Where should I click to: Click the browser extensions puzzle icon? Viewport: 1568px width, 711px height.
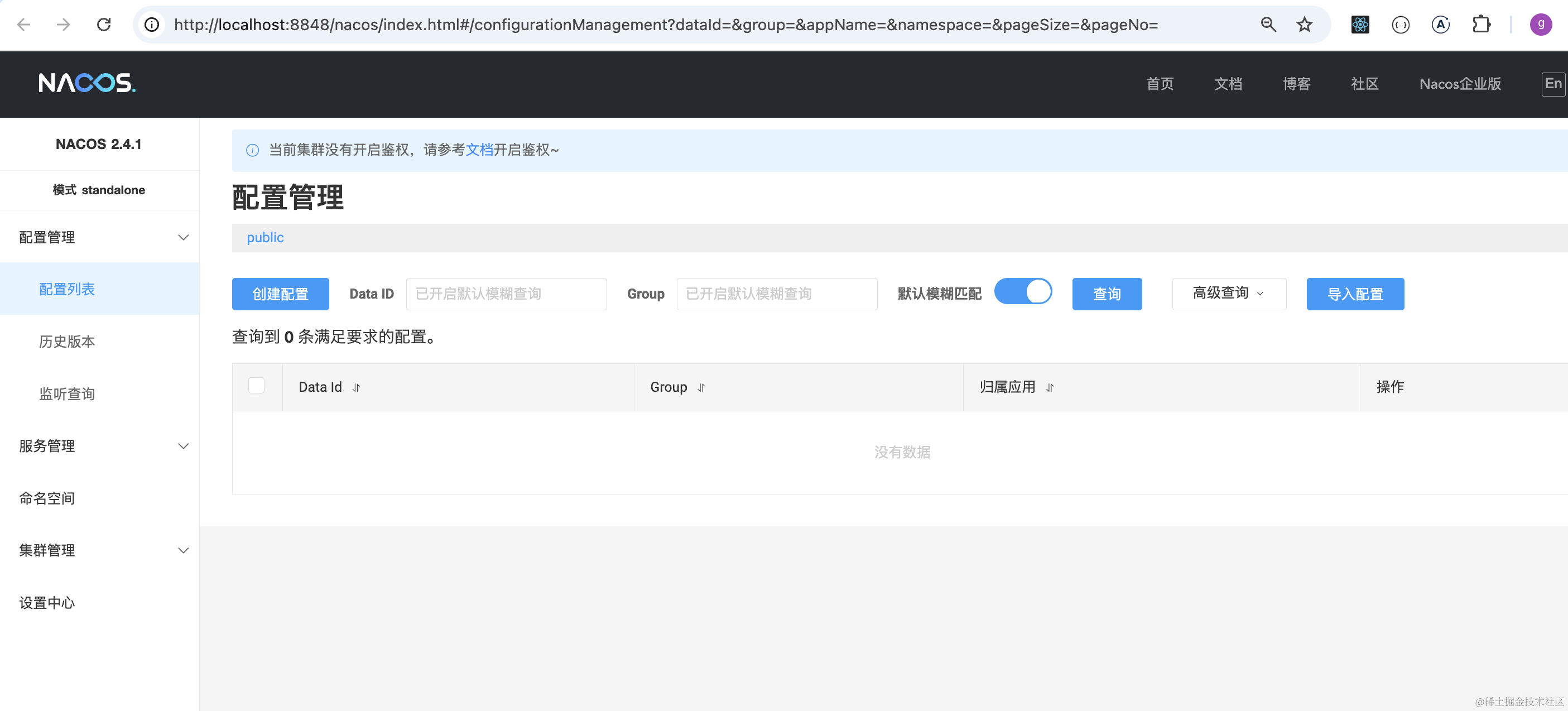[1481, 25]
